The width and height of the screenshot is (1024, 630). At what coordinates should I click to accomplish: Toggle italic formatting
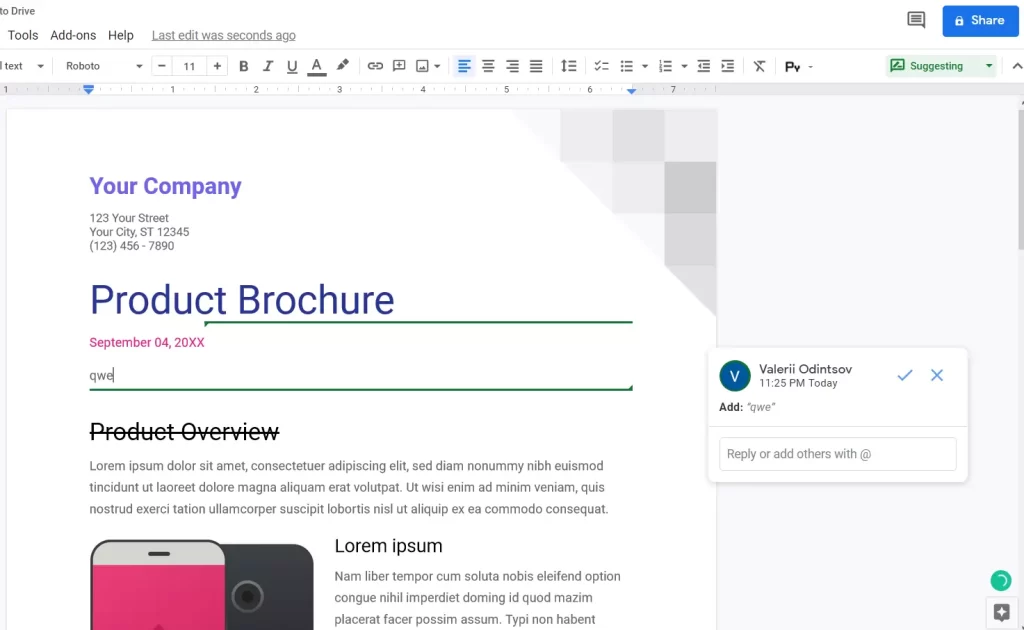(268, 66)
